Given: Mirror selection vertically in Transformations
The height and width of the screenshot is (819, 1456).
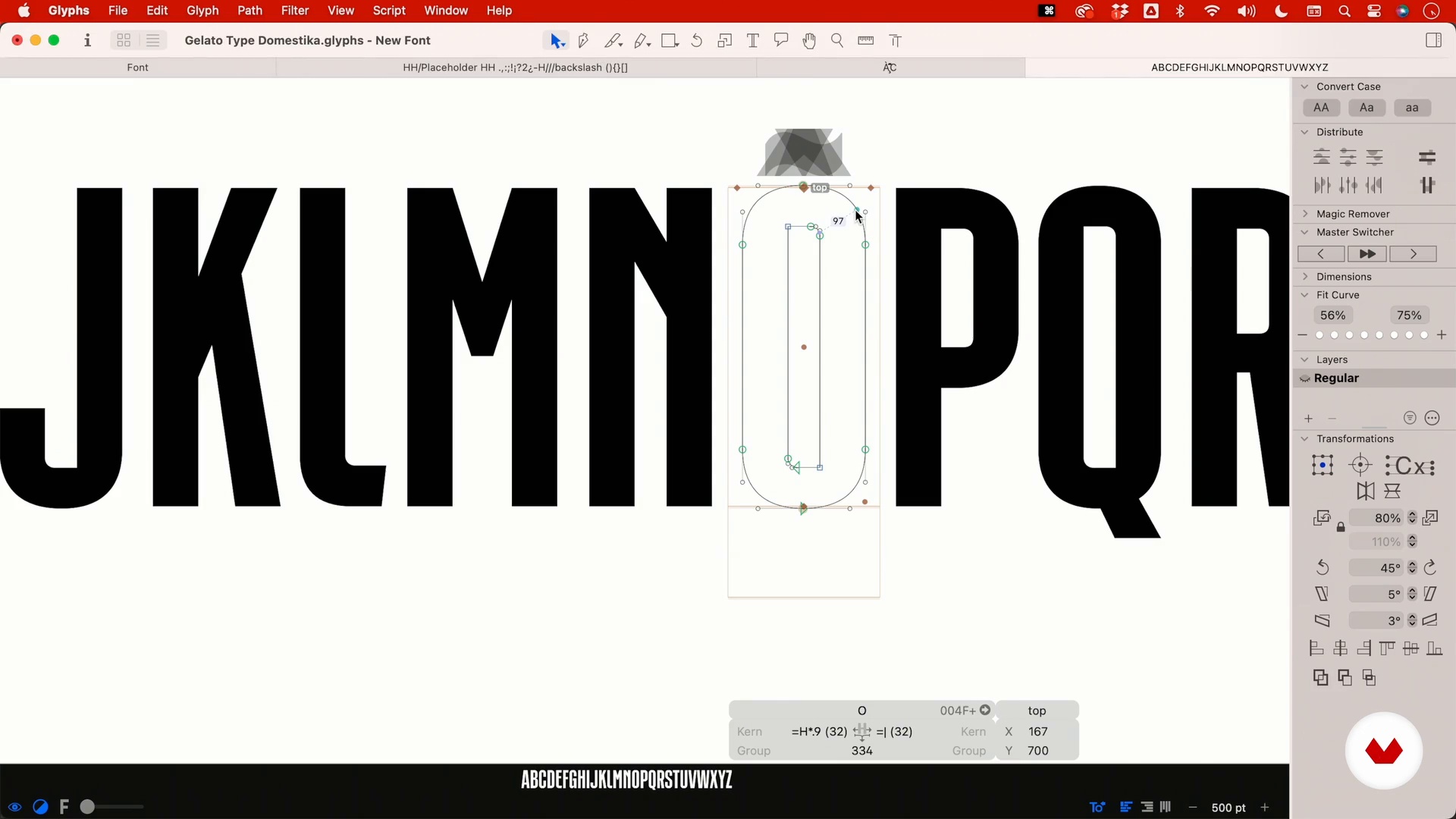Looking at the screenshot, I should [1392, 491].
